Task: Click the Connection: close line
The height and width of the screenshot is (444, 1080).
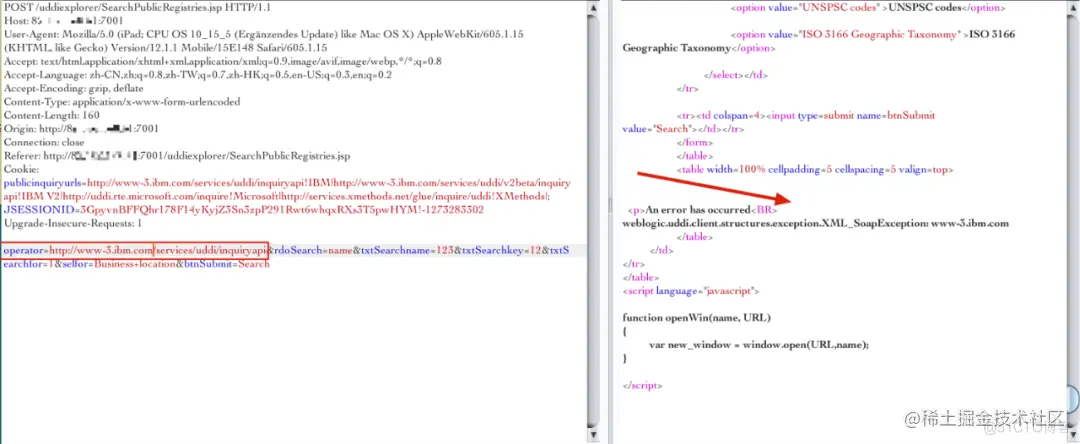Action: coord(44,142)
